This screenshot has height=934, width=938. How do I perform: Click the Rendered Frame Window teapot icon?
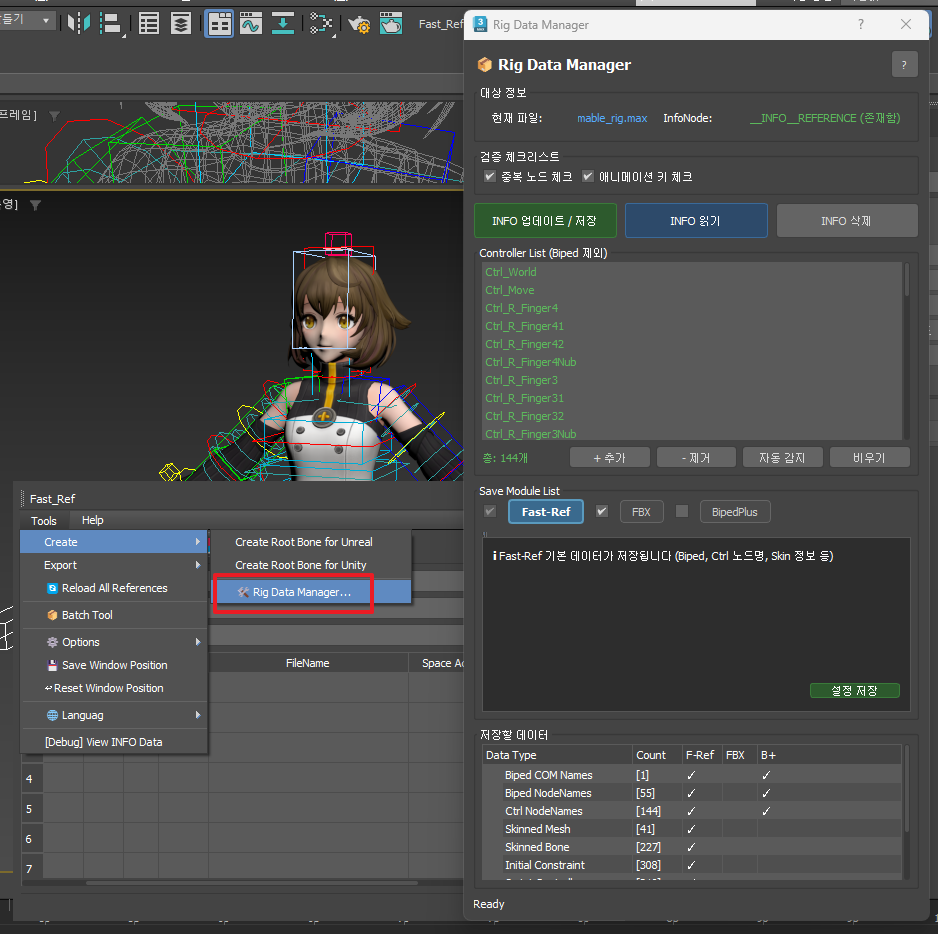(390, 23)
